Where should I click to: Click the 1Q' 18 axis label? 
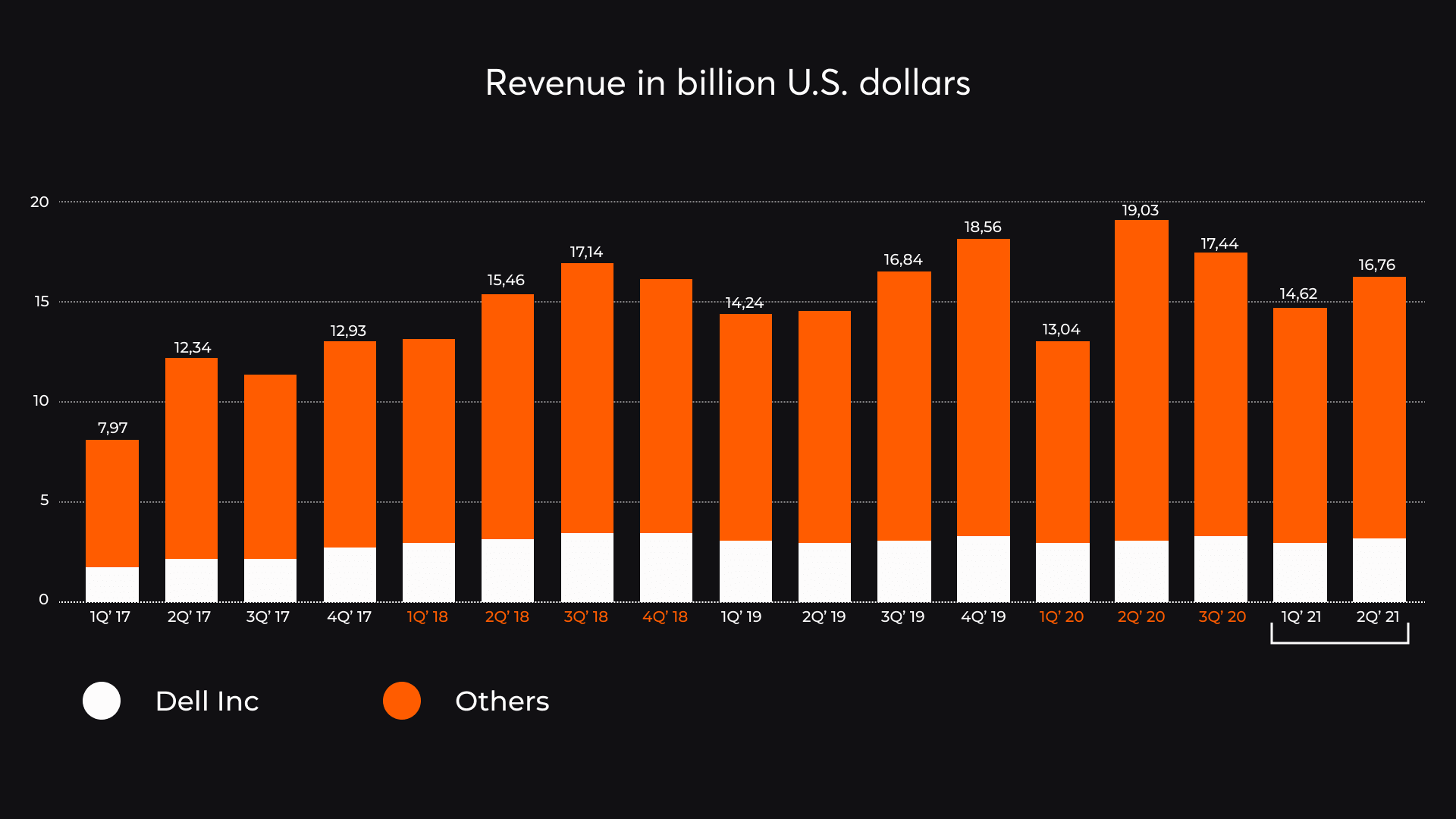pyautogui.click(x=428, y=617)
